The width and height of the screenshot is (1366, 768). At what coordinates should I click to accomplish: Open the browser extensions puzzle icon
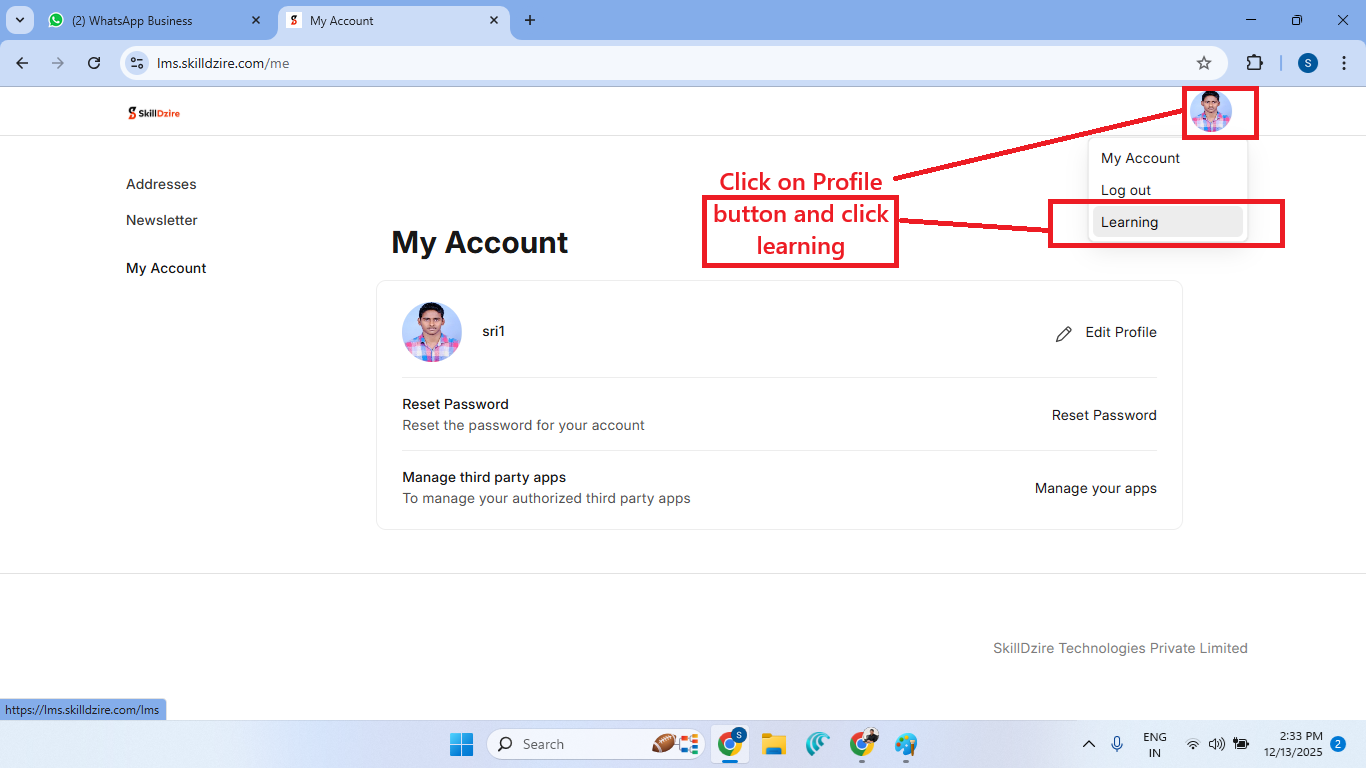point(1254,62)
